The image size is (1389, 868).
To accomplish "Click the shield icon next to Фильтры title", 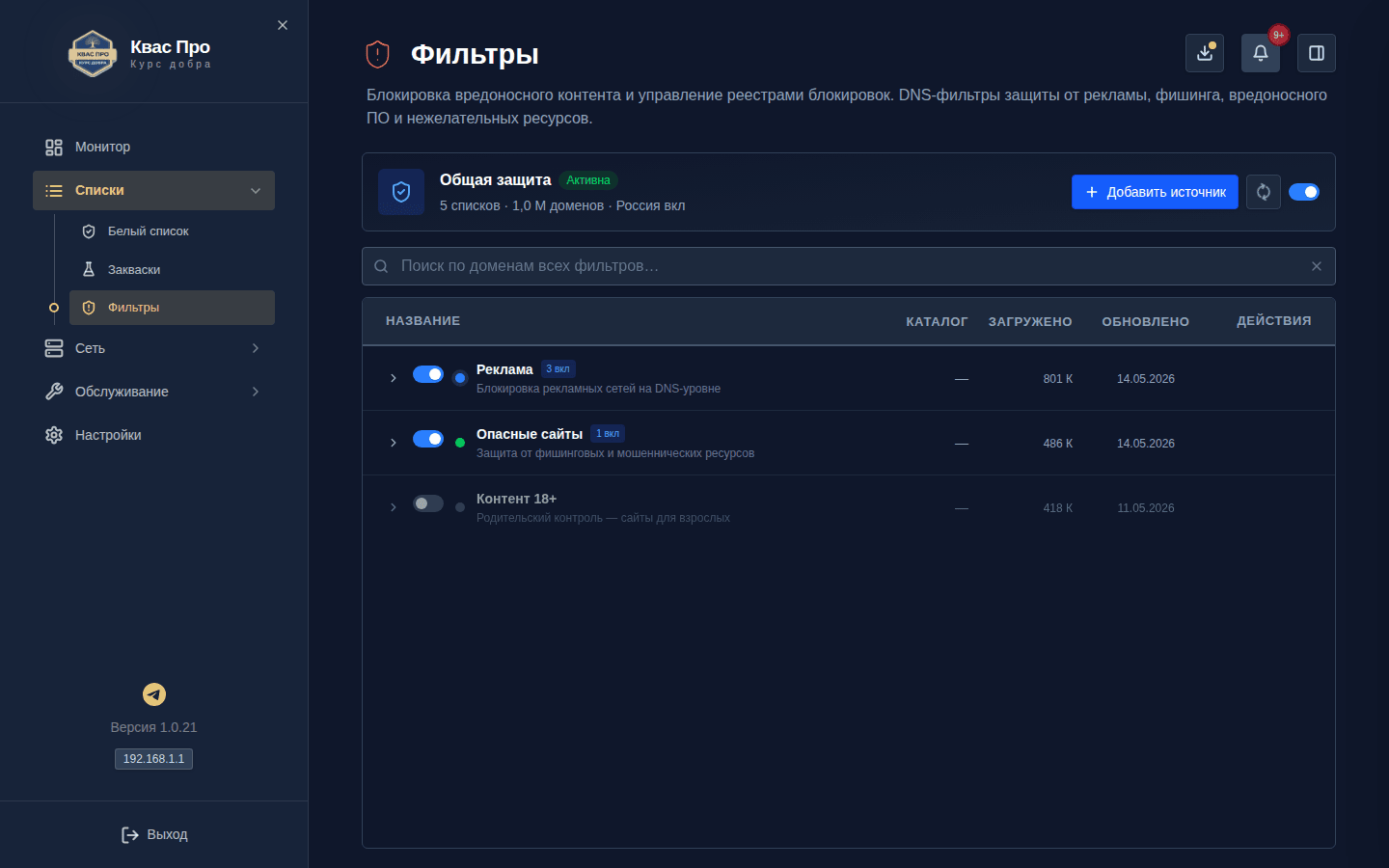I will (378, 54).
